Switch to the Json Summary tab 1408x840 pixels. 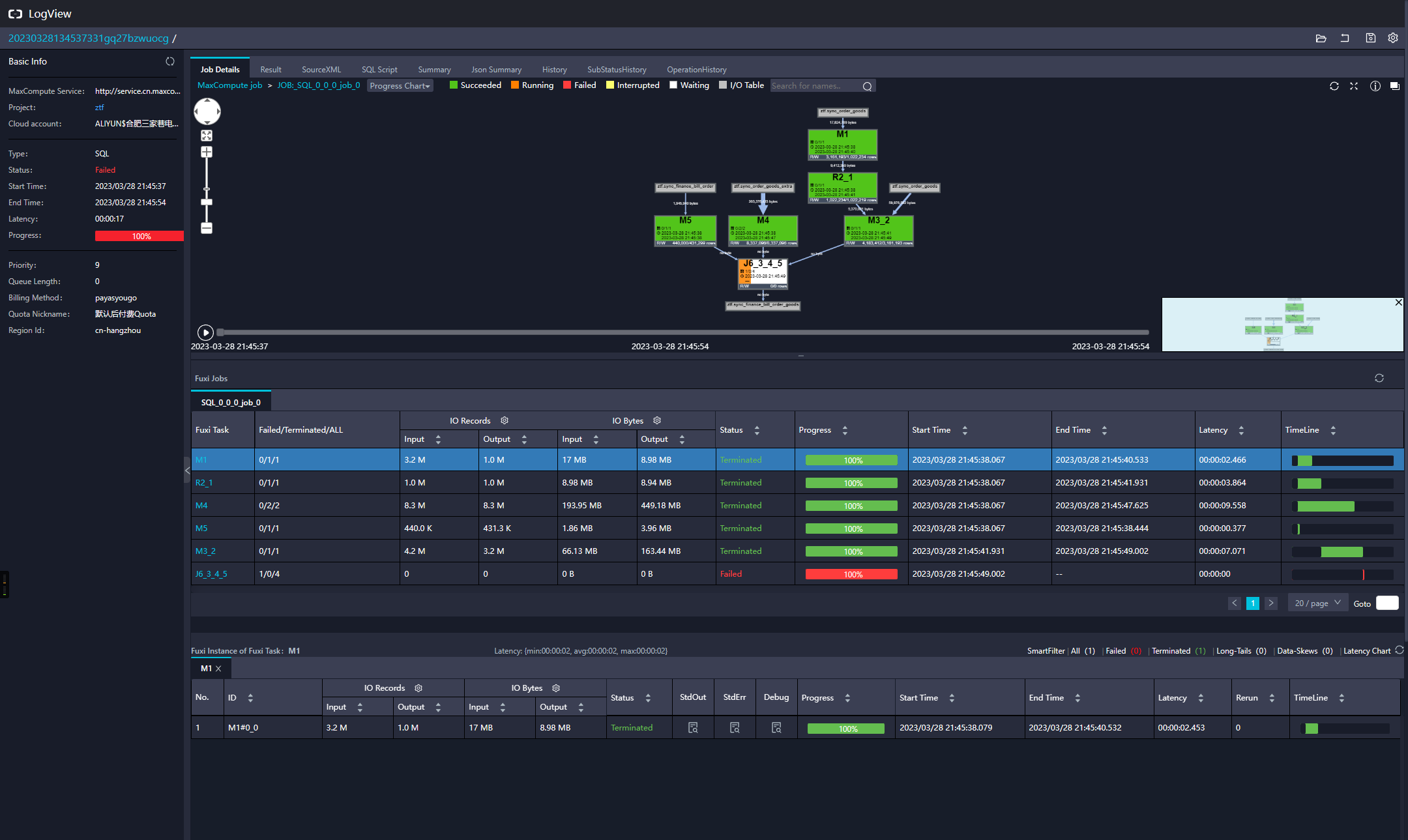tap(496, 70)
